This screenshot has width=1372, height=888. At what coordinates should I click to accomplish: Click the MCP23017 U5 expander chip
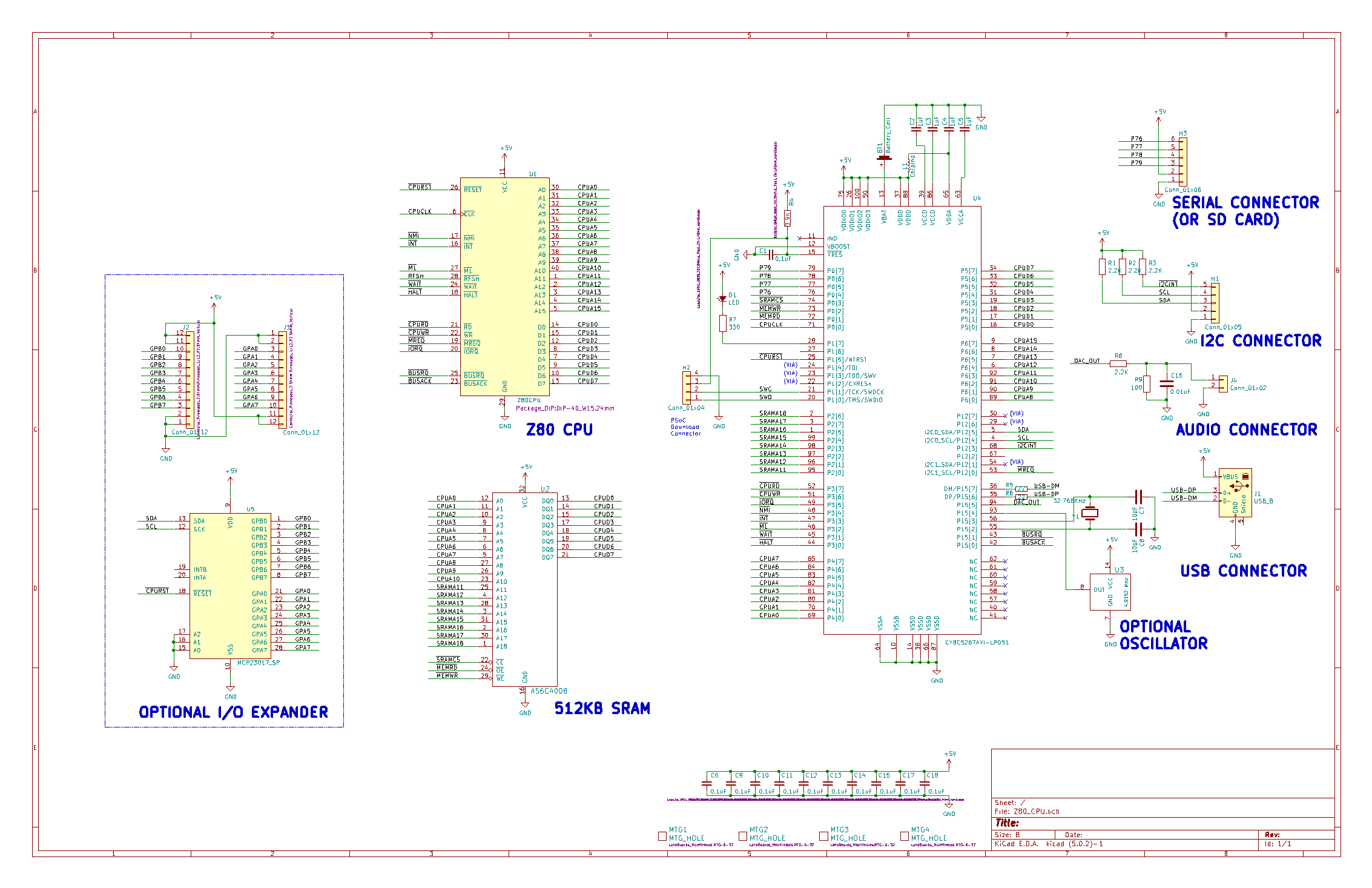pyautogui.click(x=230, y=586)
